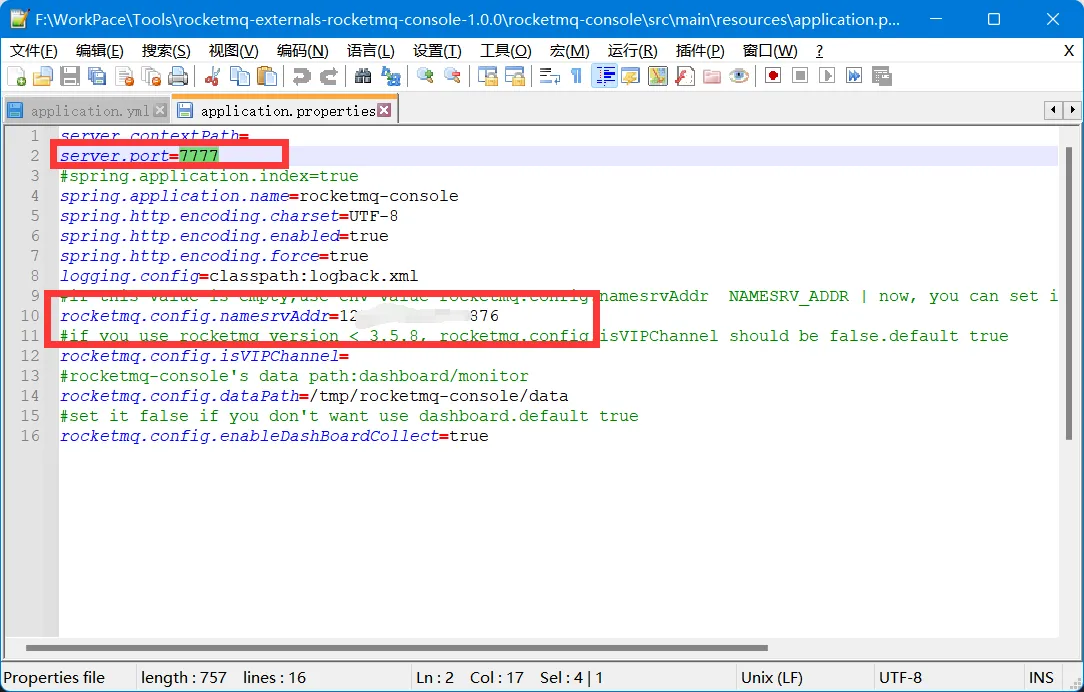Open the 视图(V) menu
The image size is (1084, 692).
click(234, 51)
